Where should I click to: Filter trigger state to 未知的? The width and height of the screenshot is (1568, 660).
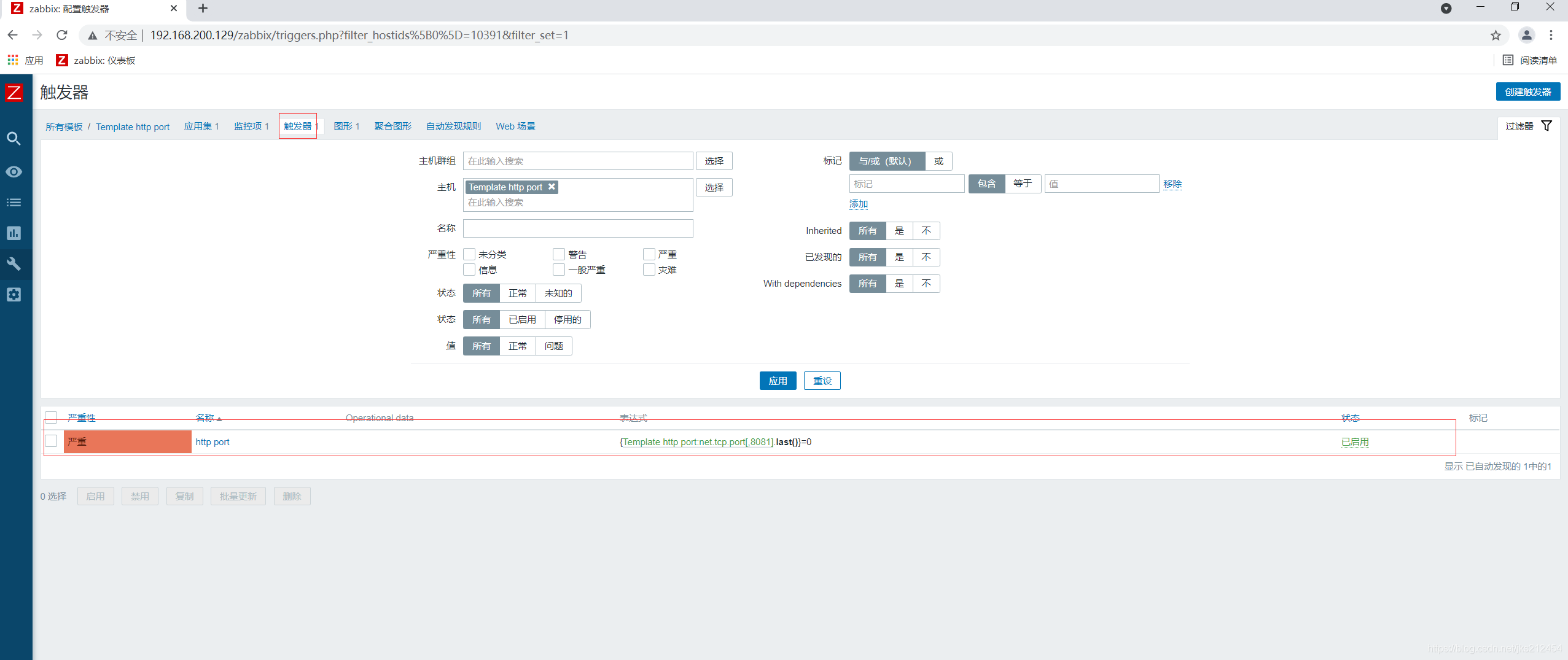[558, 293]
